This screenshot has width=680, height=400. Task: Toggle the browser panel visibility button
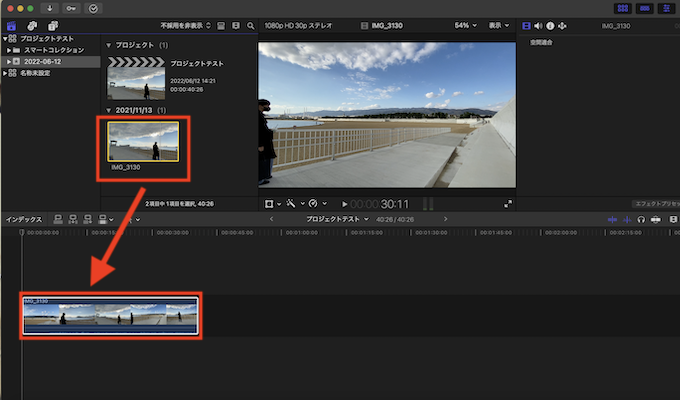pos(624,8)
